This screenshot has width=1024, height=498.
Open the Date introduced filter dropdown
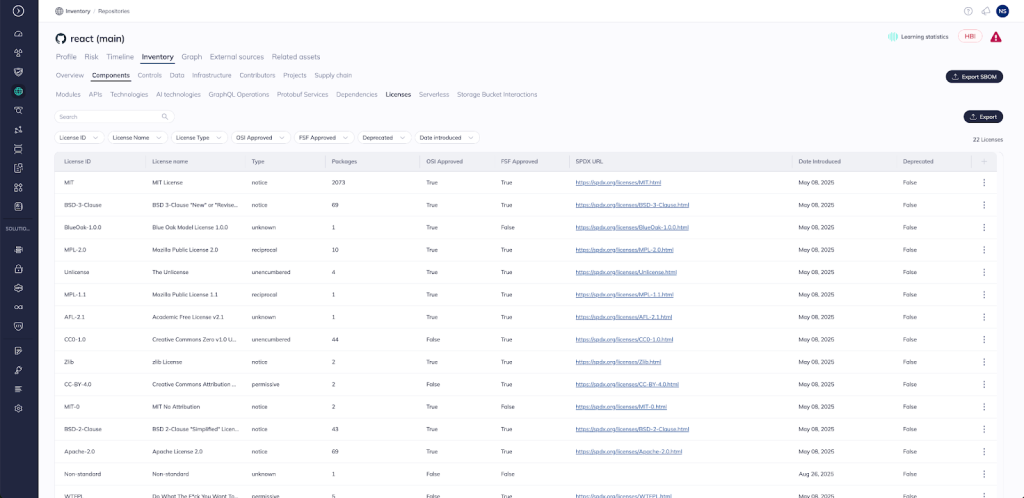446,137
